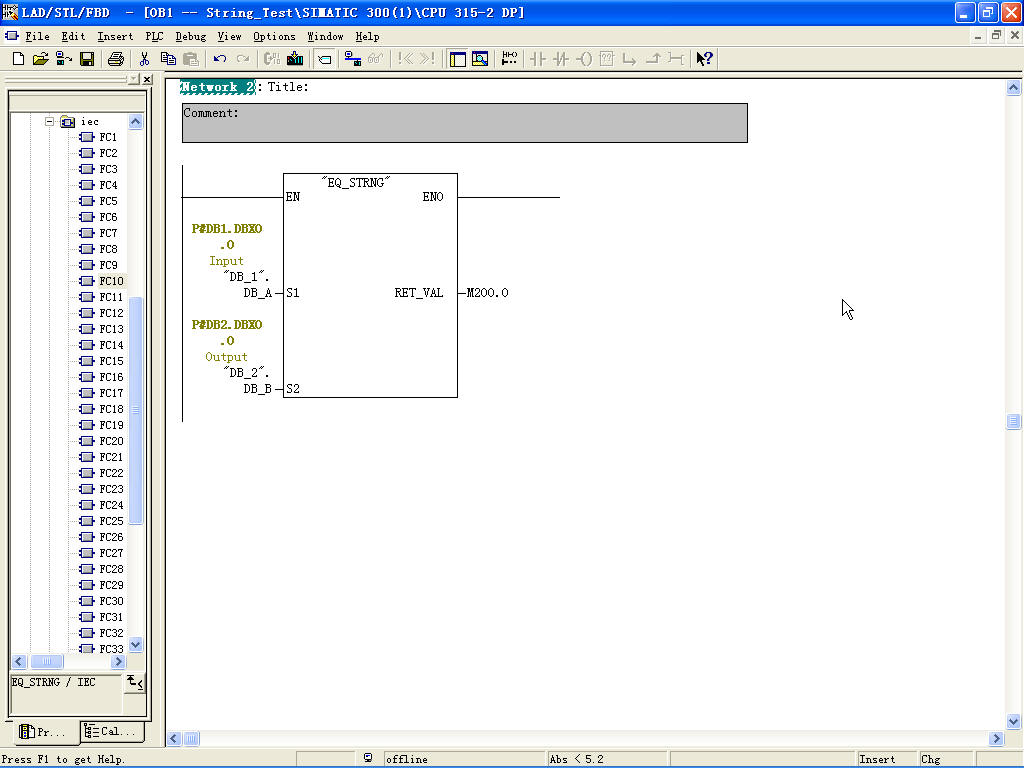The image size is (1024, 768).
Task: Click the Download to PLC icon
Action: (x=295, y=59)
